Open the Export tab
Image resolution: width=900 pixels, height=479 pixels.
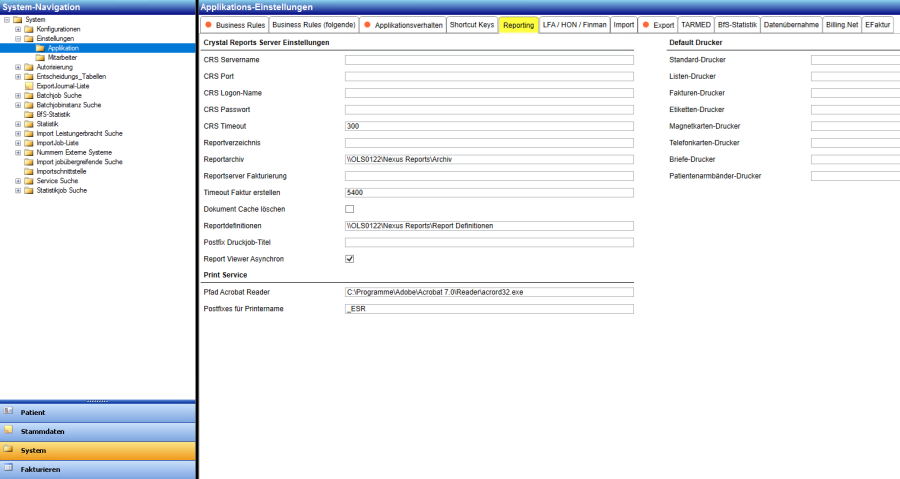[658, 25]
